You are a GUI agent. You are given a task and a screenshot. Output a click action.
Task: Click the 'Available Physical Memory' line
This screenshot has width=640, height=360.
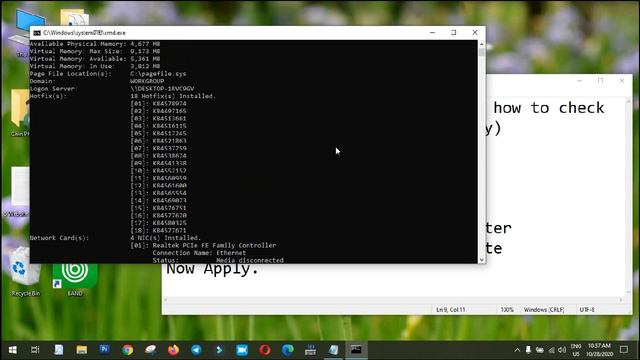tap(95, 44)
